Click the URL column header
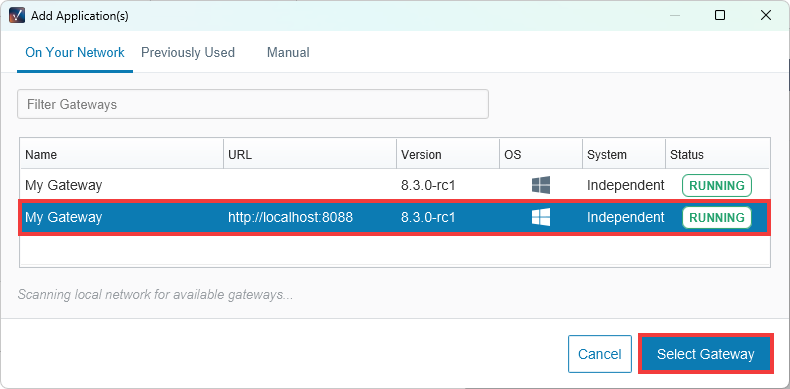The height and width of the screenshot is (389, 790). [310, 154]
